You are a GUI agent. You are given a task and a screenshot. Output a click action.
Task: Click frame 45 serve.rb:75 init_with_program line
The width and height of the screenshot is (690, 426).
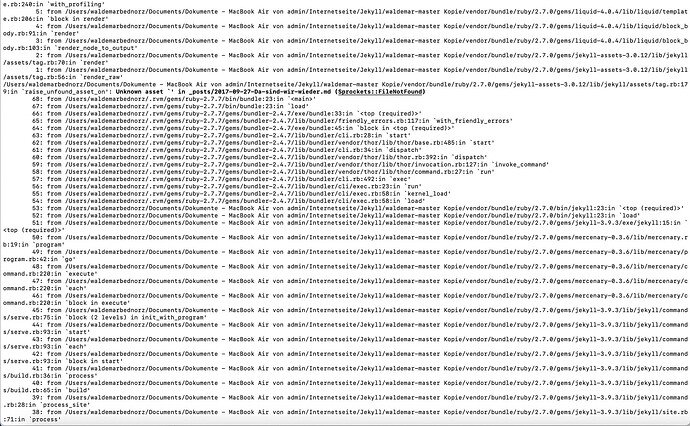click(x=345, y=313)
